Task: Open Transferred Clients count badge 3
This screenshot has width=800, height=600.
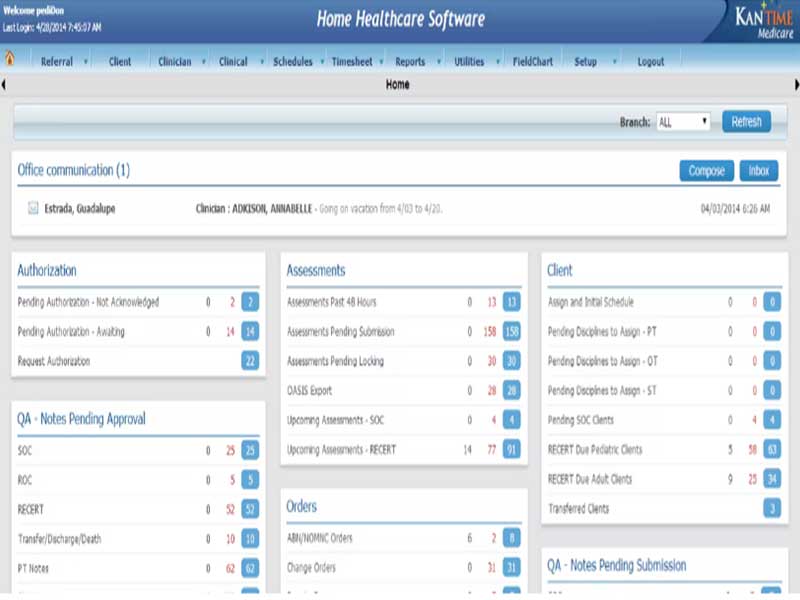Action: coord(772,509)
